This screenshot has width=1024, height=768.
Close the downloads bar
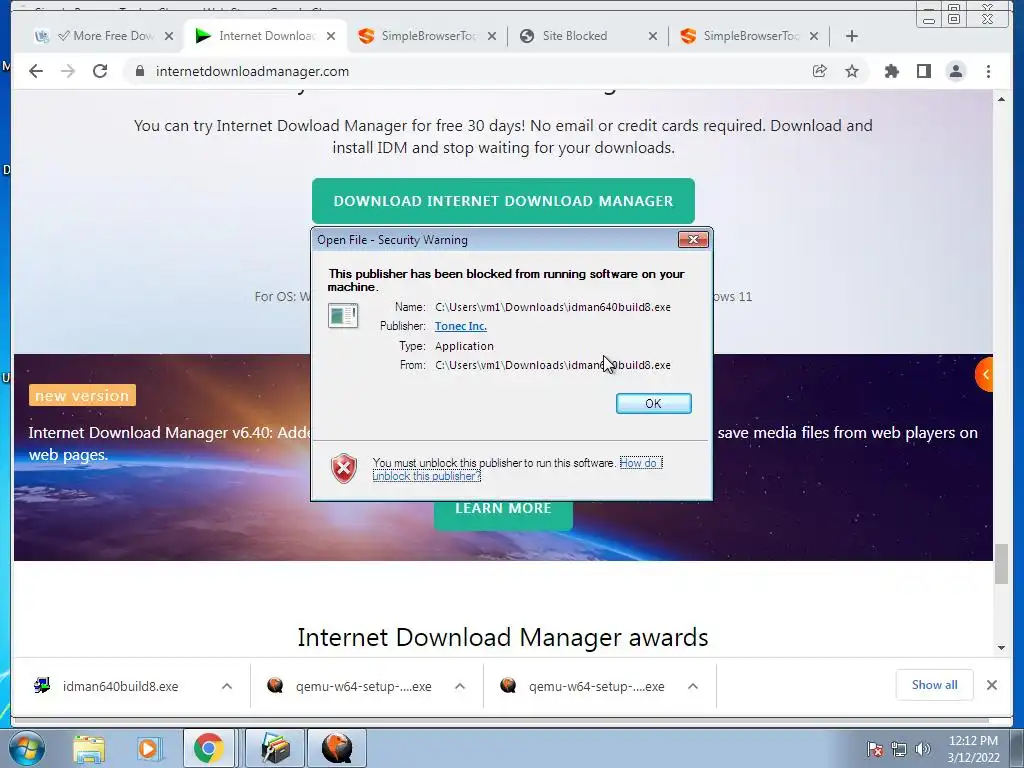[991, 685]
